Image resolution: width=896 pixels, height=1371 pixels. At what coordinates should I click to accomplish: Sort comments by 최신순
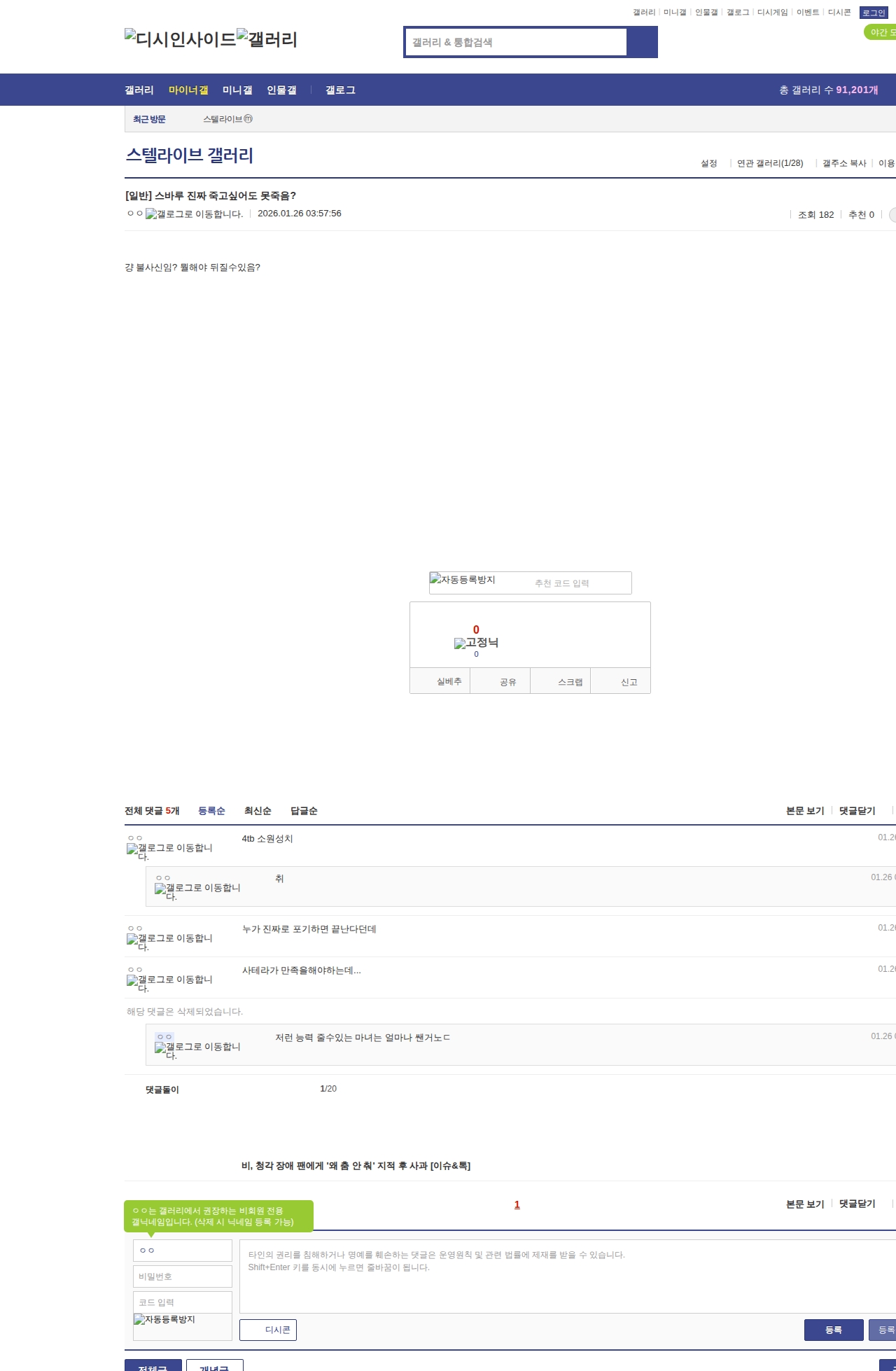point(258,811)
